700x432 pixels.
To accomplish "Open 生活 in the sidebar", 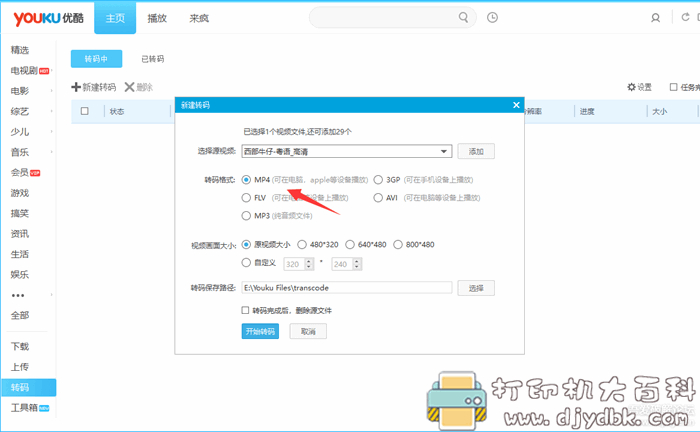I will click(20, 254).
